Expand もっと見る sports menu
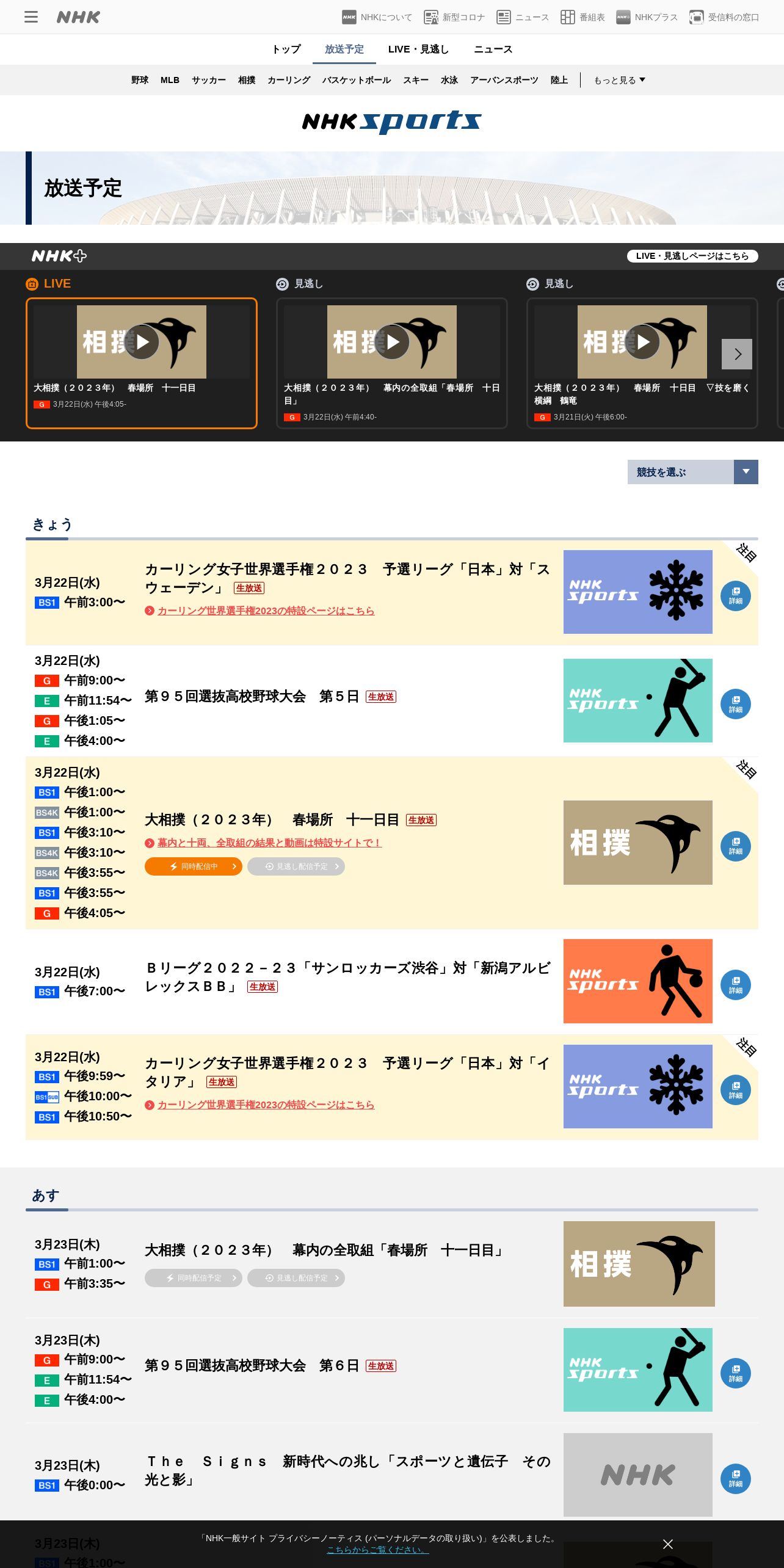 coord(619,80)
